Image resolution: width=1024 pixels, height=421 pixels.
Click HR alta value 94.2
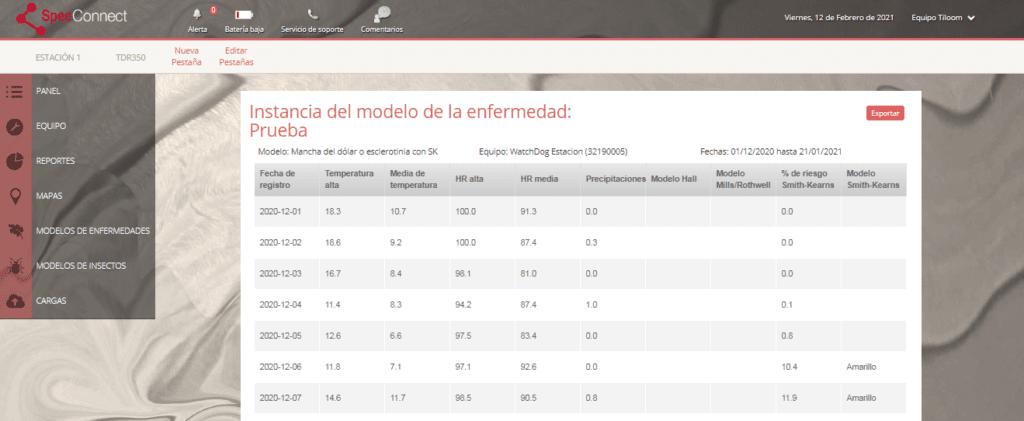coord(462,304)
